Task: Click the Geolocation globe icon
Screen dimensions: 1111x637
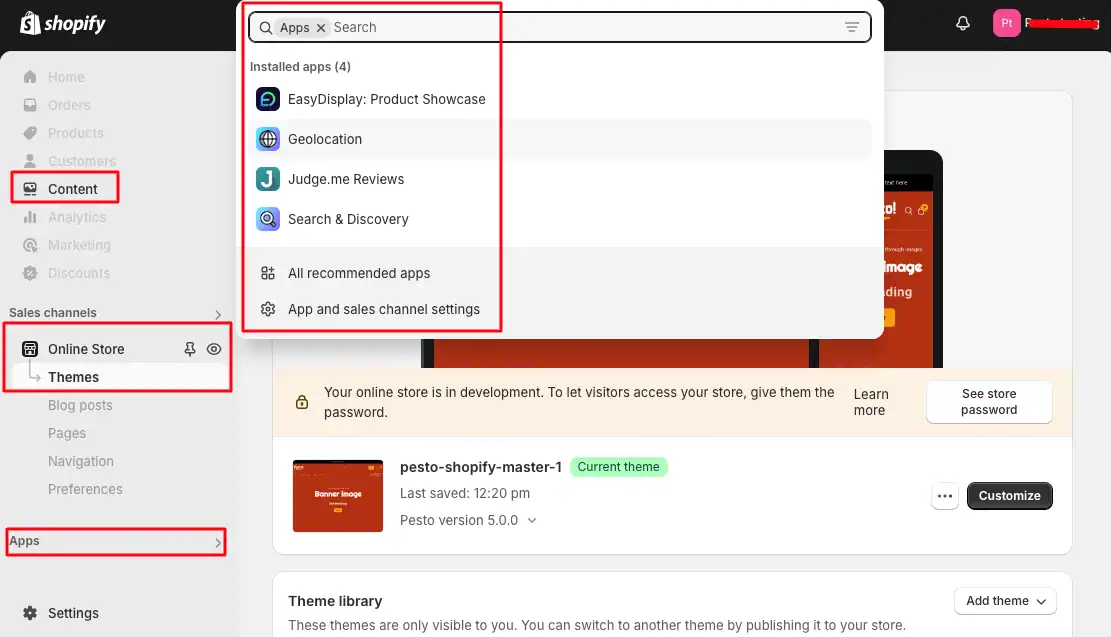Action: 268,140
